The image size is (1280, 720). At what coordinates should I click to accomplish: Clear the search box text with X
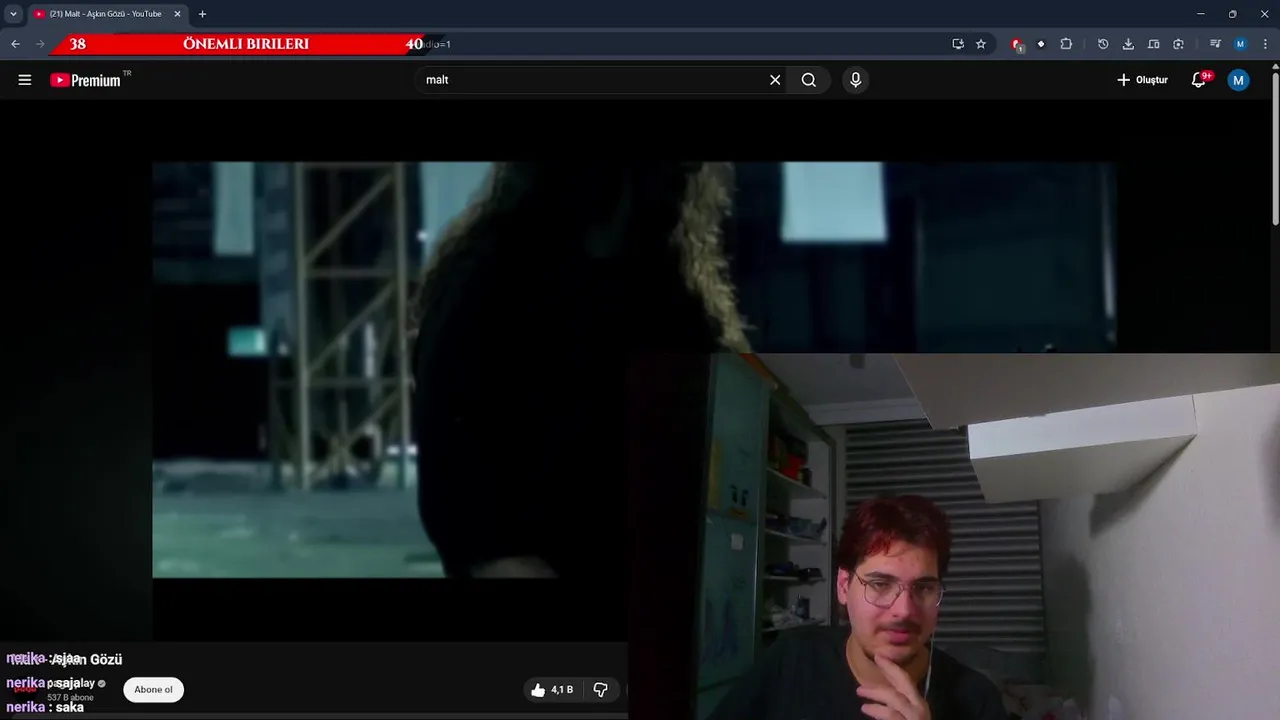click(x=775, y=80)
